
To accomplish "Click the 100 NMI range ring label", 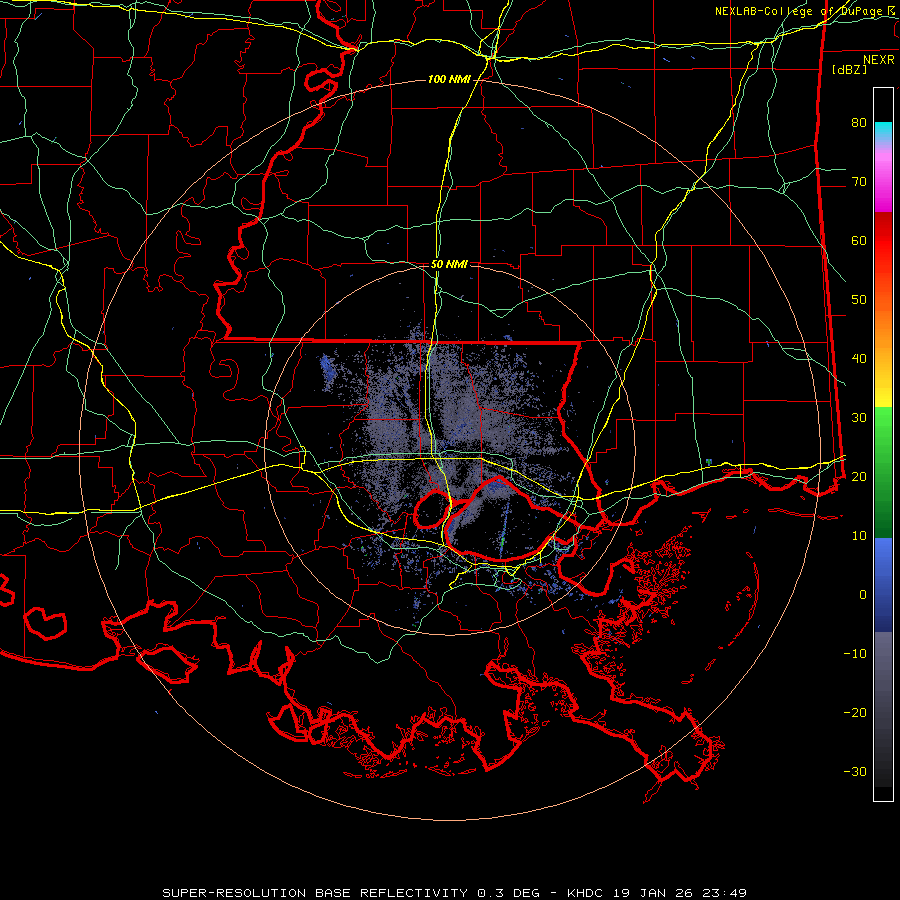I will (x=449, y=79).
